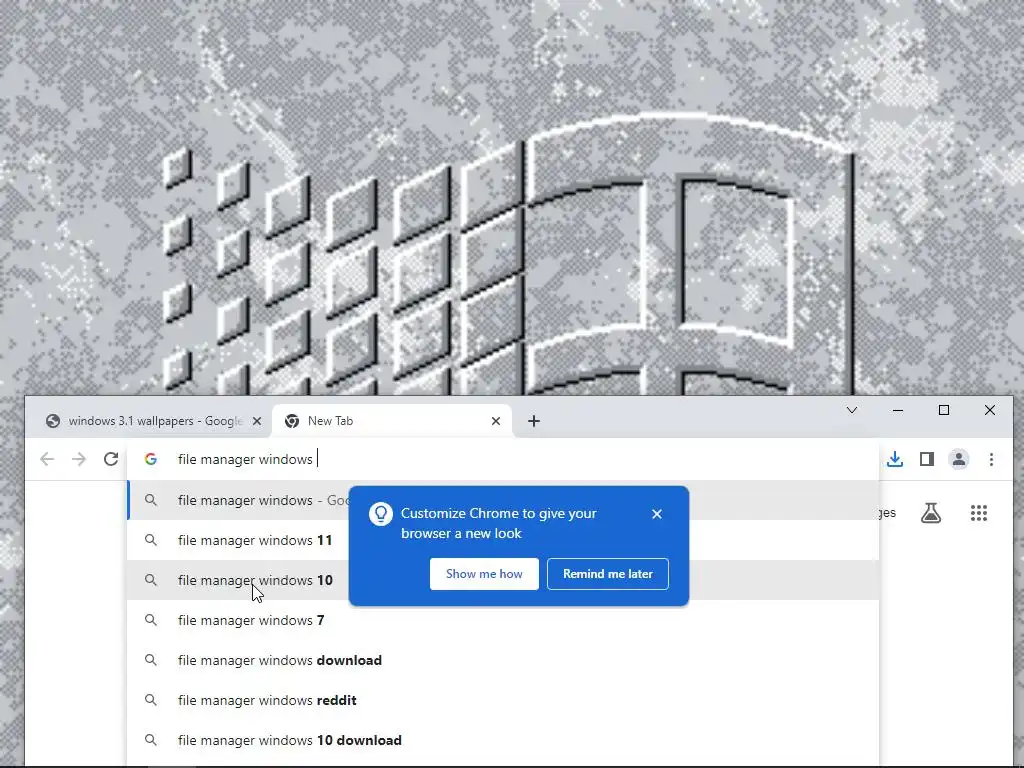1024x768 pixels.
Task: Select suggestion file manager windows reddit
Action: [x=503, y=700]
